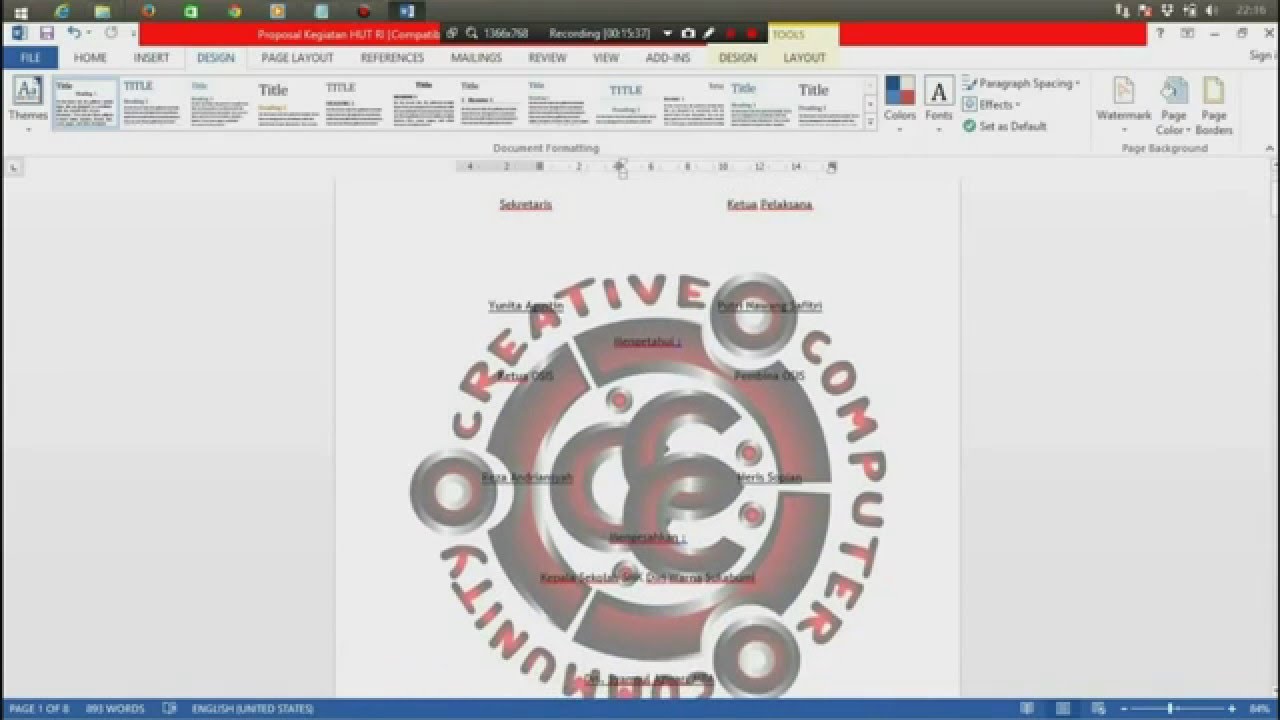
Task: Open the Themes gallery
Action: (x=28, y=104)
